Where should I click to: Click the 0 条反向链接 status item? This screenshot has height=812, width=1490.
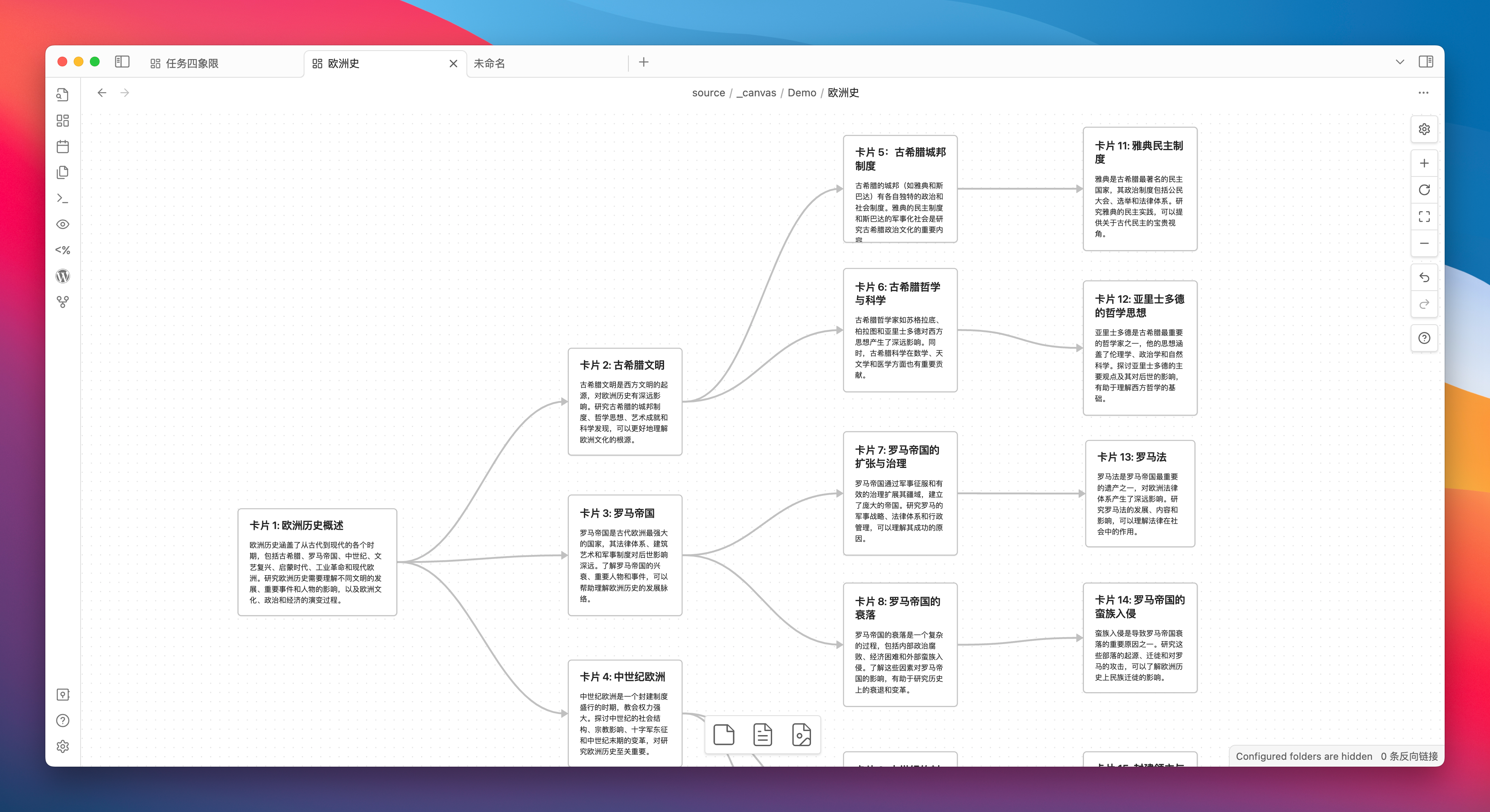coord(1409,757)
